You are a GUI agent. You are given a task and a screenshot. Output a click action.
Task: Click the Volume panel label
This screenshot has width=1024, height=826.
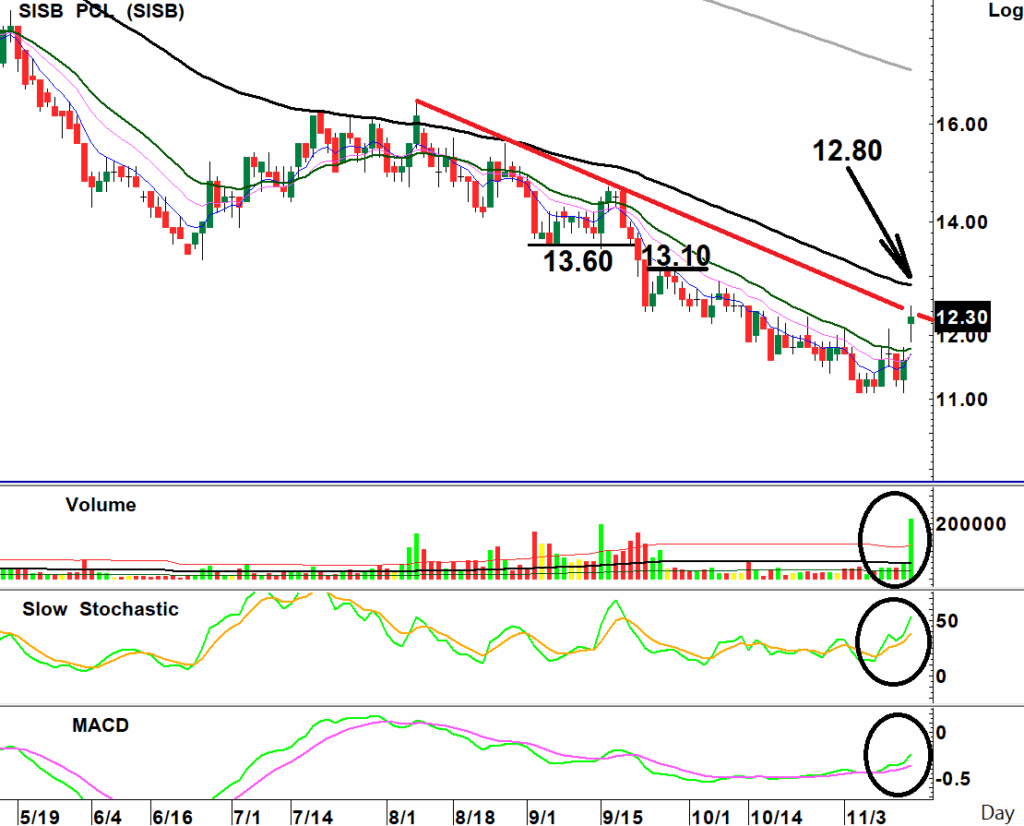[100, 505]
